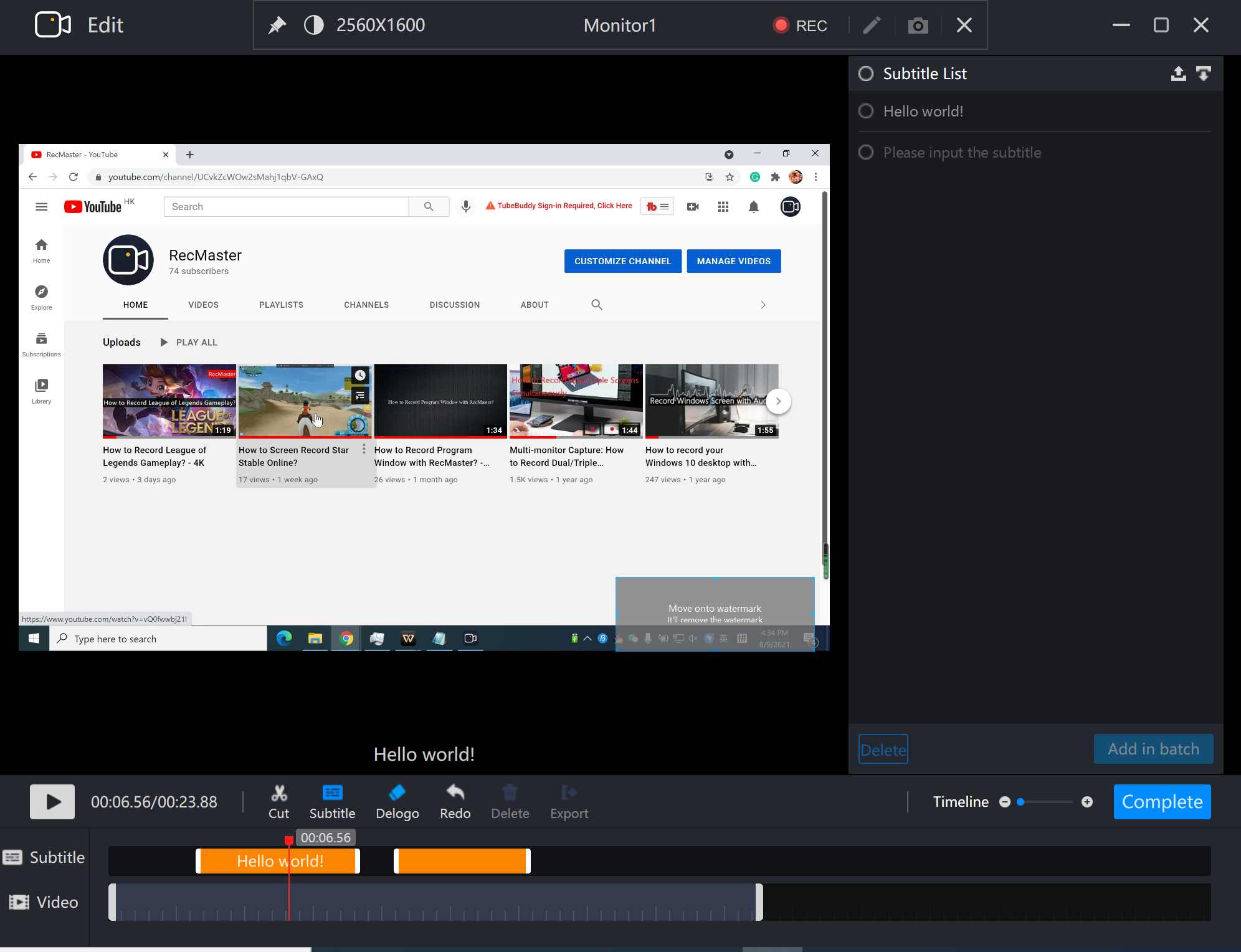This screenshot has width=1241, height=952.
Task: Open YouTube hamburger guide menu
Action: coord(41,207)
